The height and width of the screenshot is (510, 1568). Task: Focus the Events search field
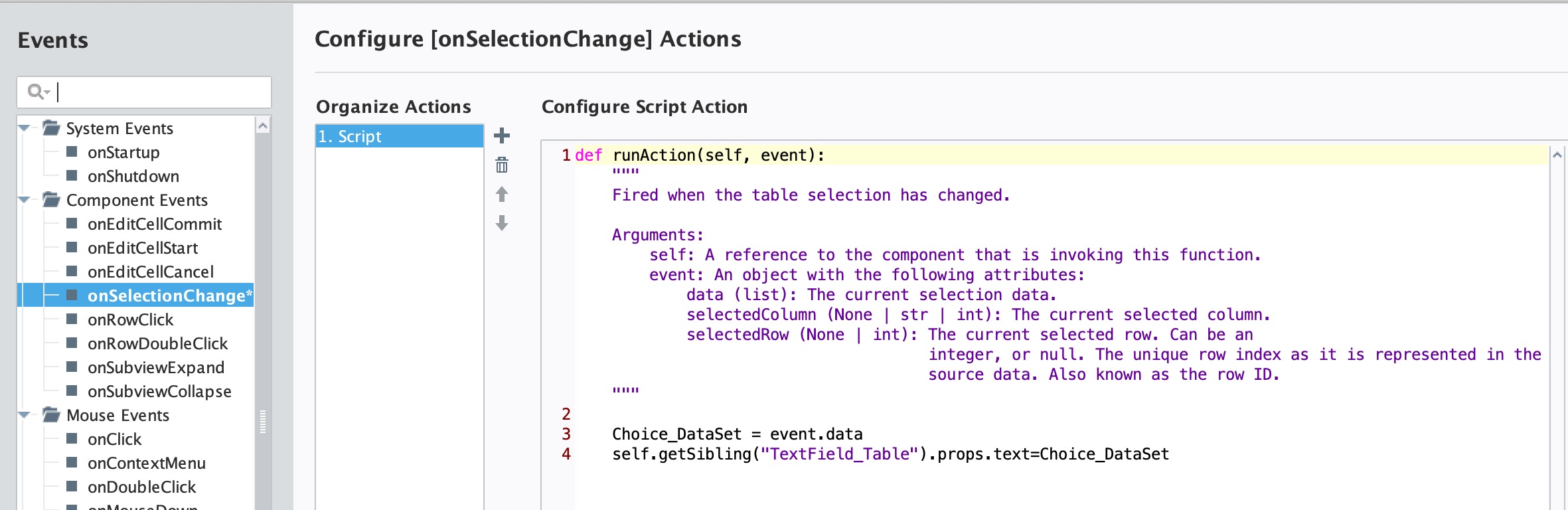(x=144, y=92)
